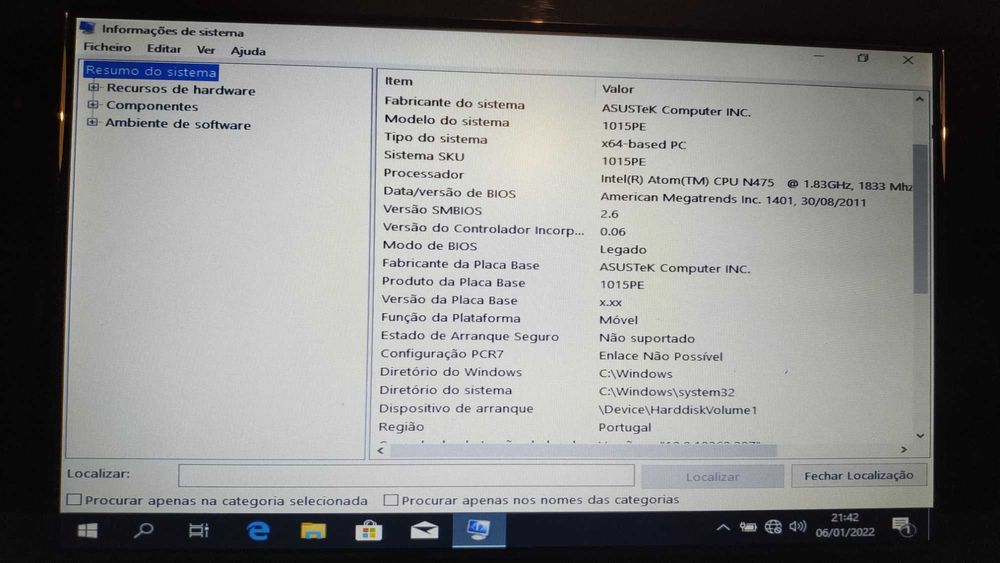
Task: Select the Versão SMBIOS row
Action: 646,212
